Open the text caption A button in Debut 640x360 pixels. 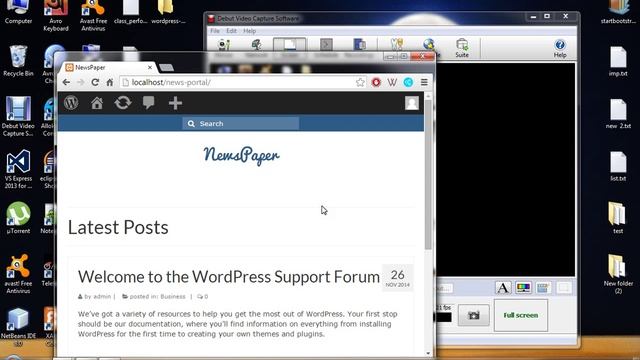pos(503,288)
